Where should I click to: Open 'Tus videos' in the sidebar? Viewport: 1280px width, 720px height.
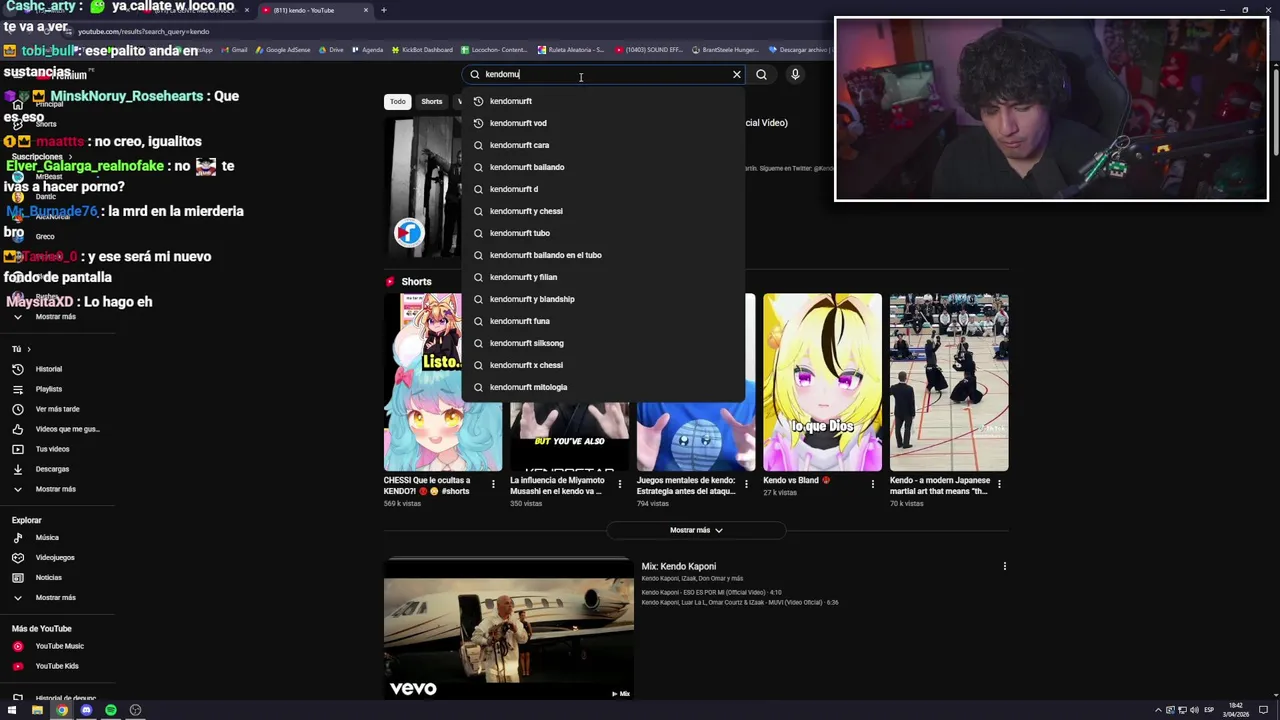[x=52, y=449]
